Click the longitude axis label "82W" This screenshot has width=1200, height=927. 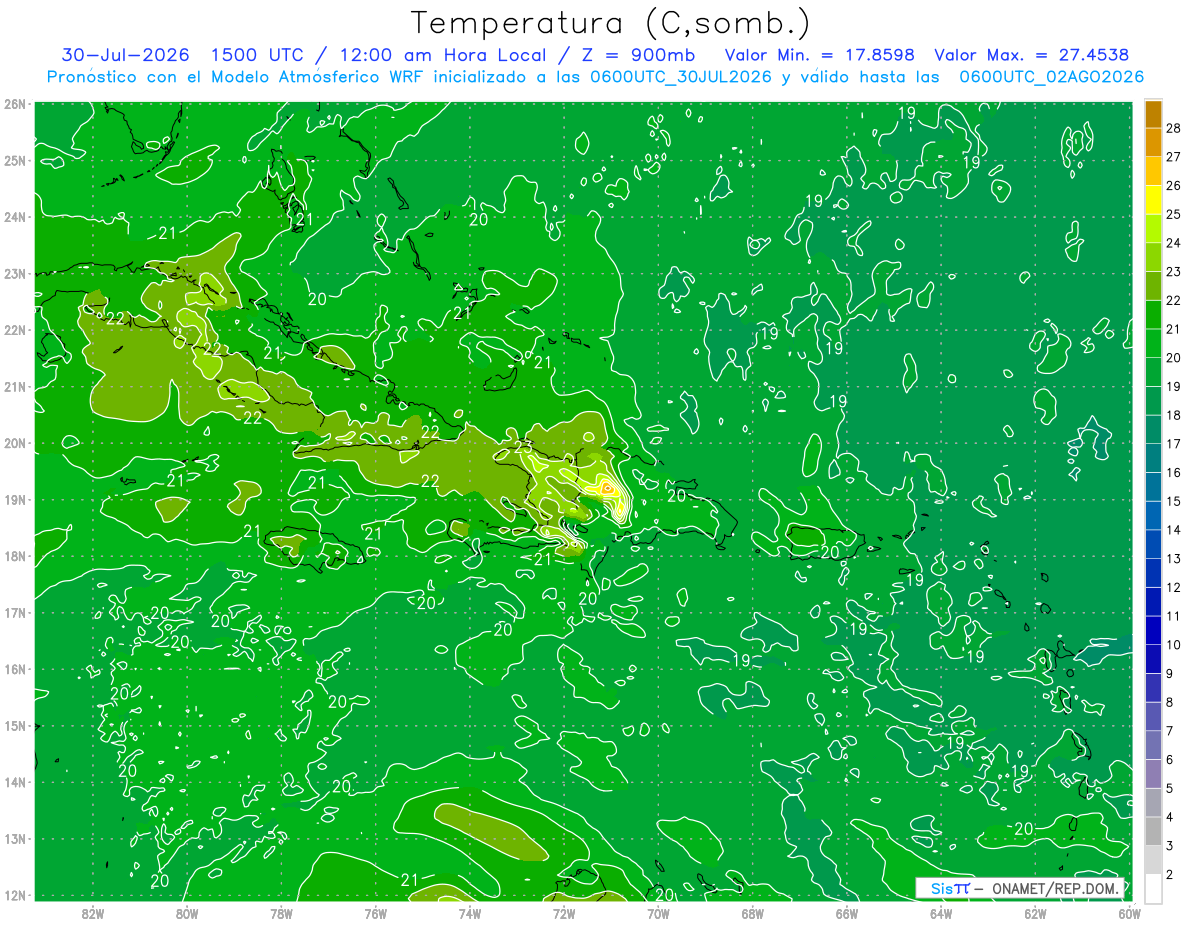click(93, 913)
